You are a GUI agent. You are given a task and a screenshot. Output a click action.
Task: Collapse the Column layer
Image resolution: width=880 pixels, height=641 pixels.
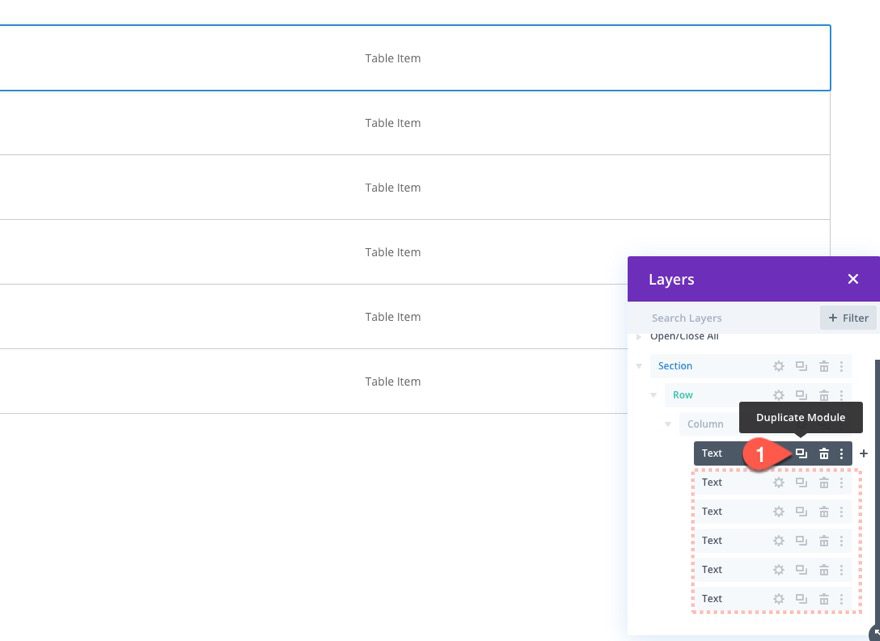[668, 423]
